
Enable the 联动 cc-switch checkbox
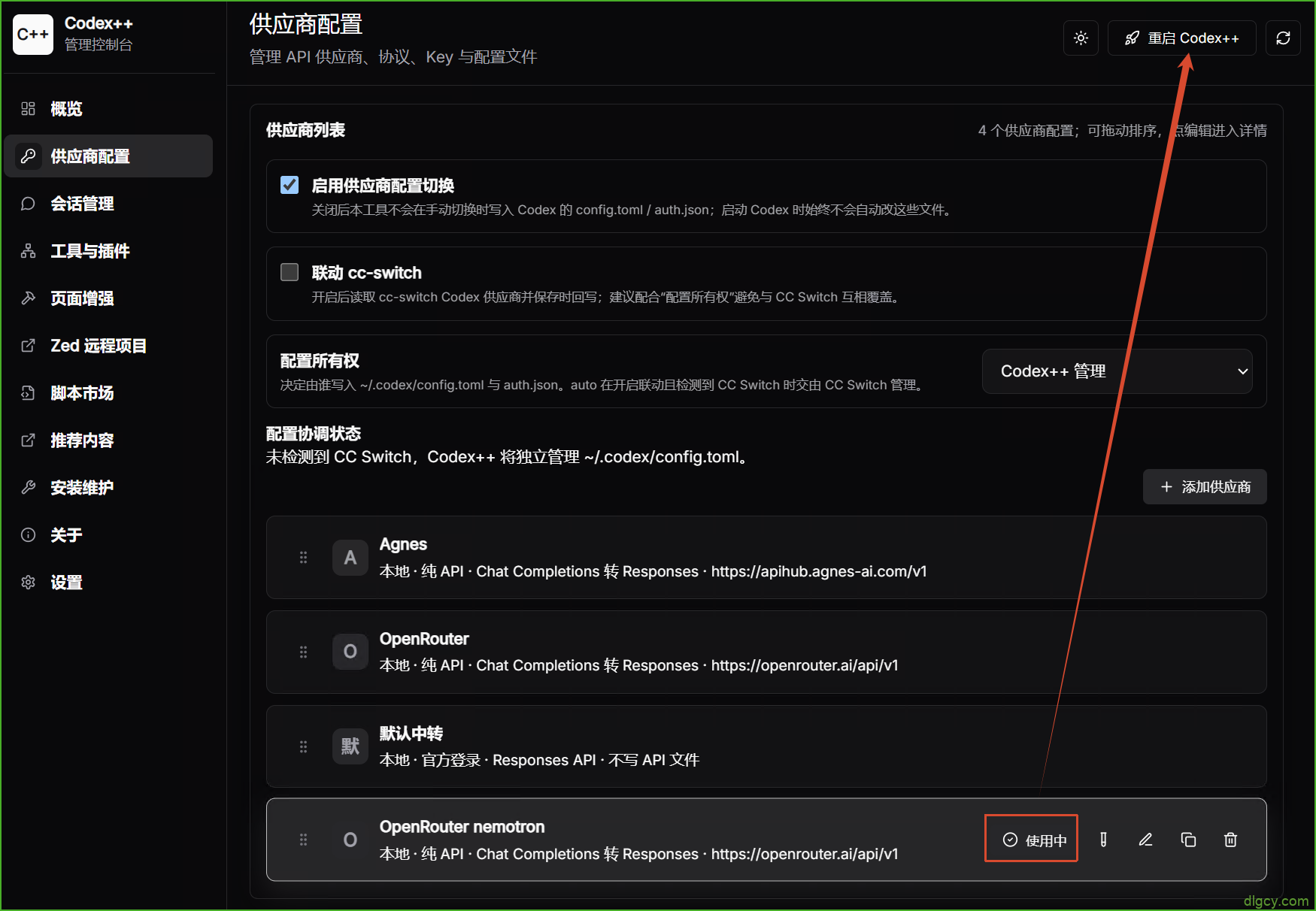290,272
